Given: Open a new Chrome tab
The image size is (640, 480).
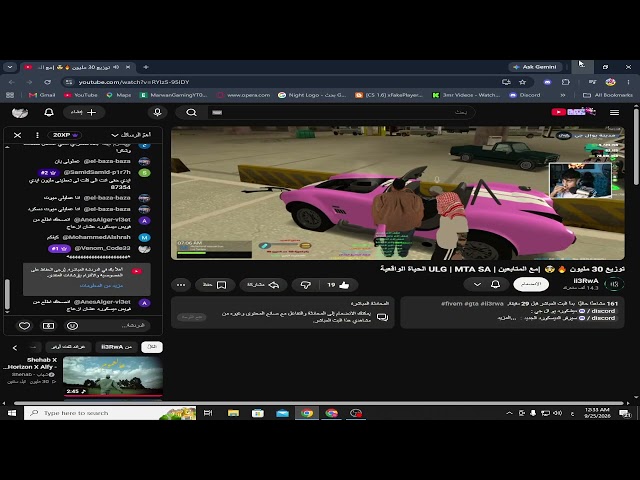Looking at the screenshot, I should click(x=146, y=67).
